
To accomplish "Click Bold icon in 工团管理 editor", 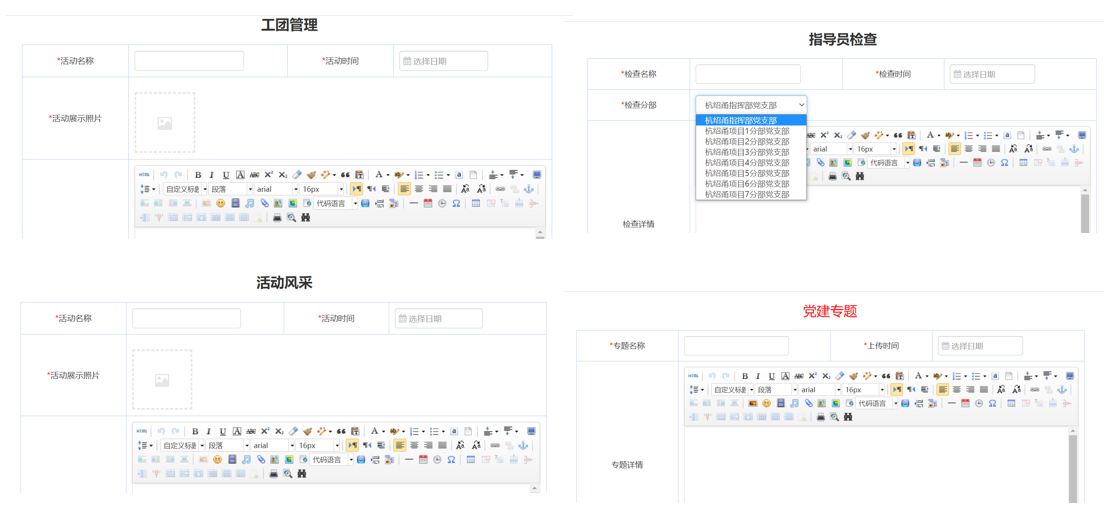I will pyautogui.click(x=198, y=175).
